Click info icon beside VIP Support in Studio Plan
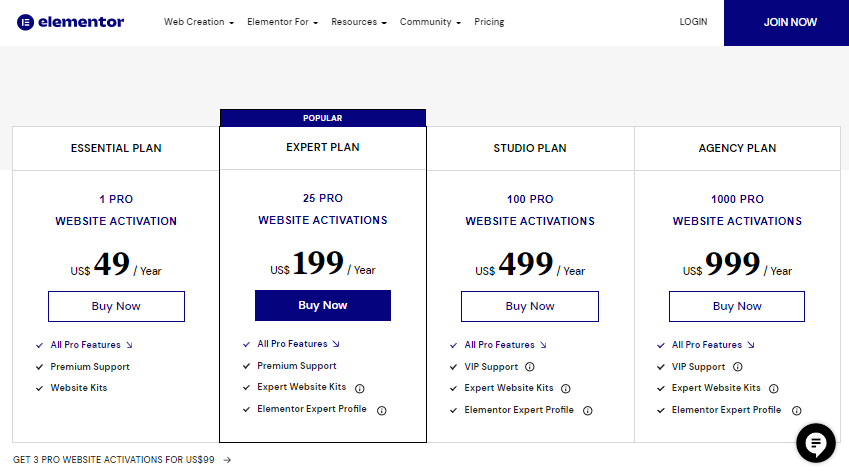Viewport: 849px width, 474px height. tap(530, 367)
